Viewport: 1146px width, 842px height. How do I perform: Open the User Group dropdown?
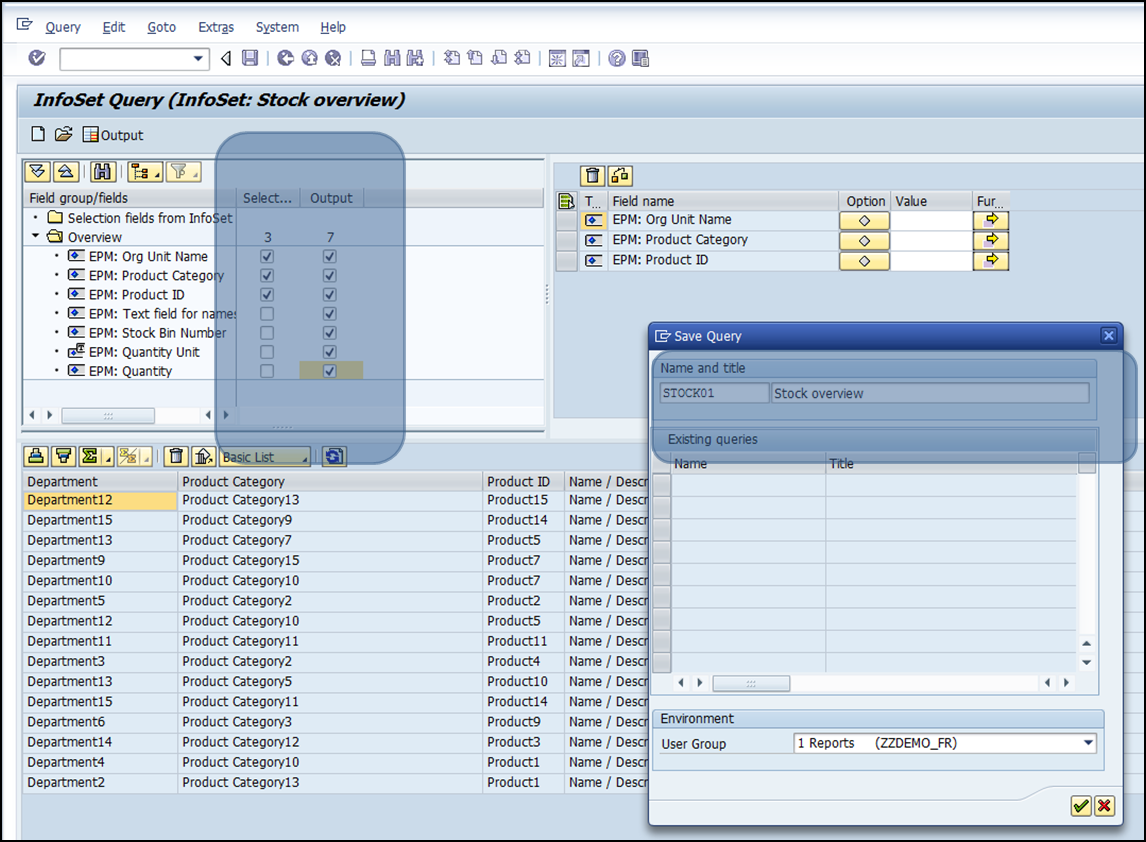click(x=1088, y=743)
